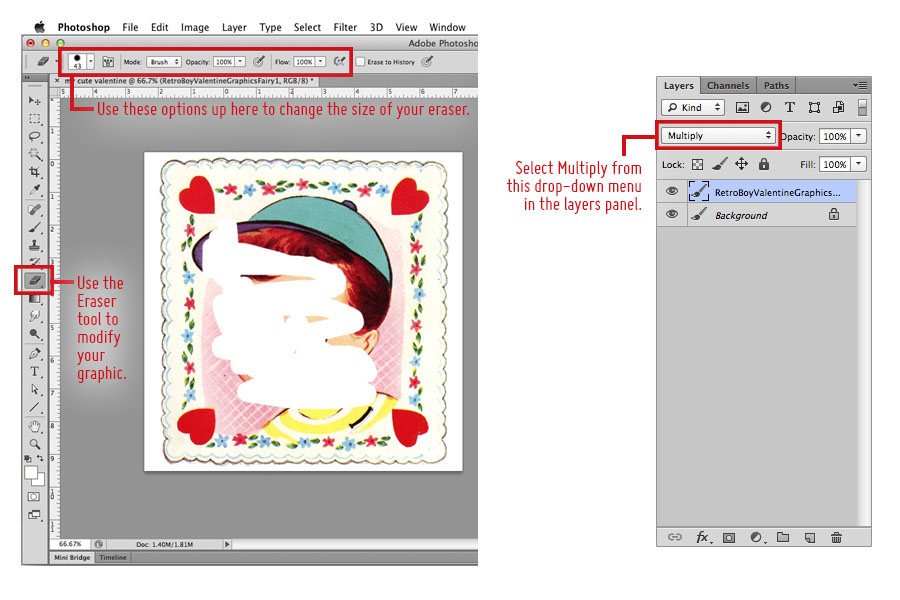The width and height of the screenshot is (900, 600).
Task: Switch to the Channels tab
Action: coord(728,86)
